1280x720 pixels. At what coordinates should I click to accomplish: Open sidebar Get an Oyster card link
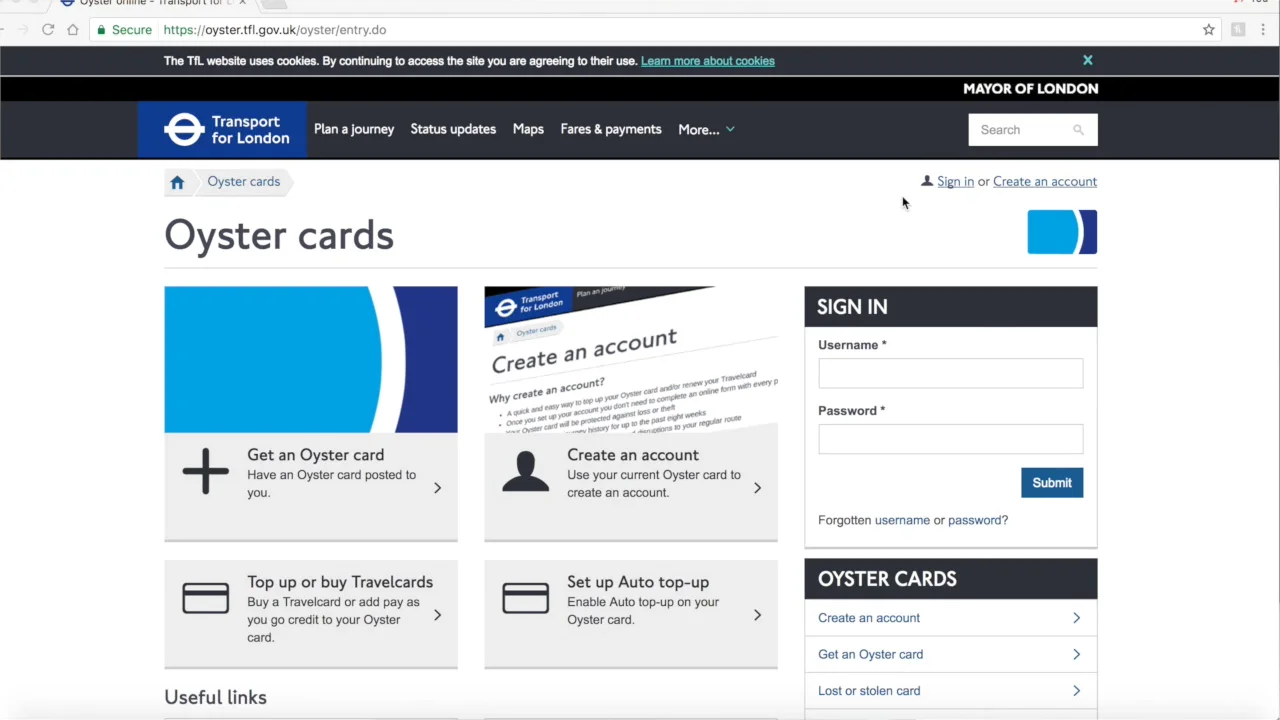point(871,655)
